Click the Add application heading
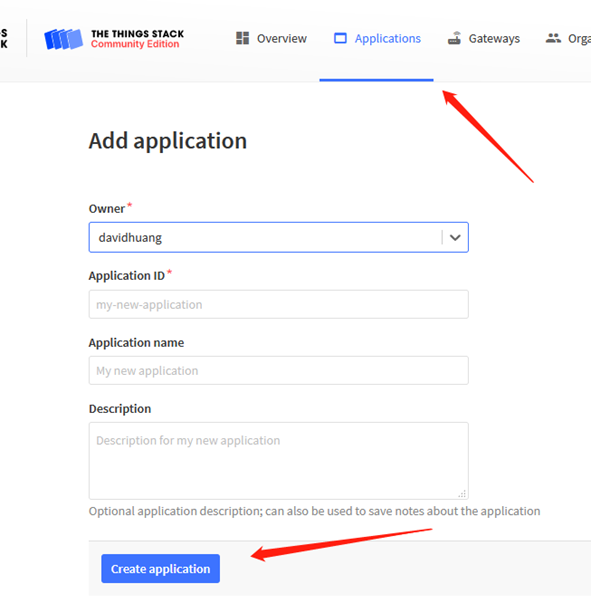This screenshot has width=591, height=603. pyautogui.click(x=168, y=141)
